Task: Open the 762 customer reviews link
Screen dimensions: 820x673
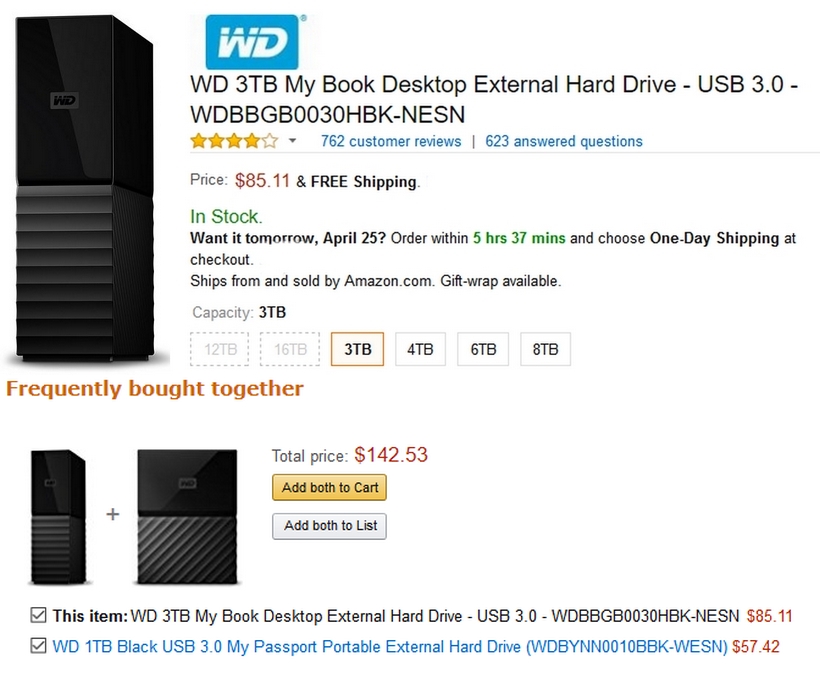Action: (x=391, y=141)
